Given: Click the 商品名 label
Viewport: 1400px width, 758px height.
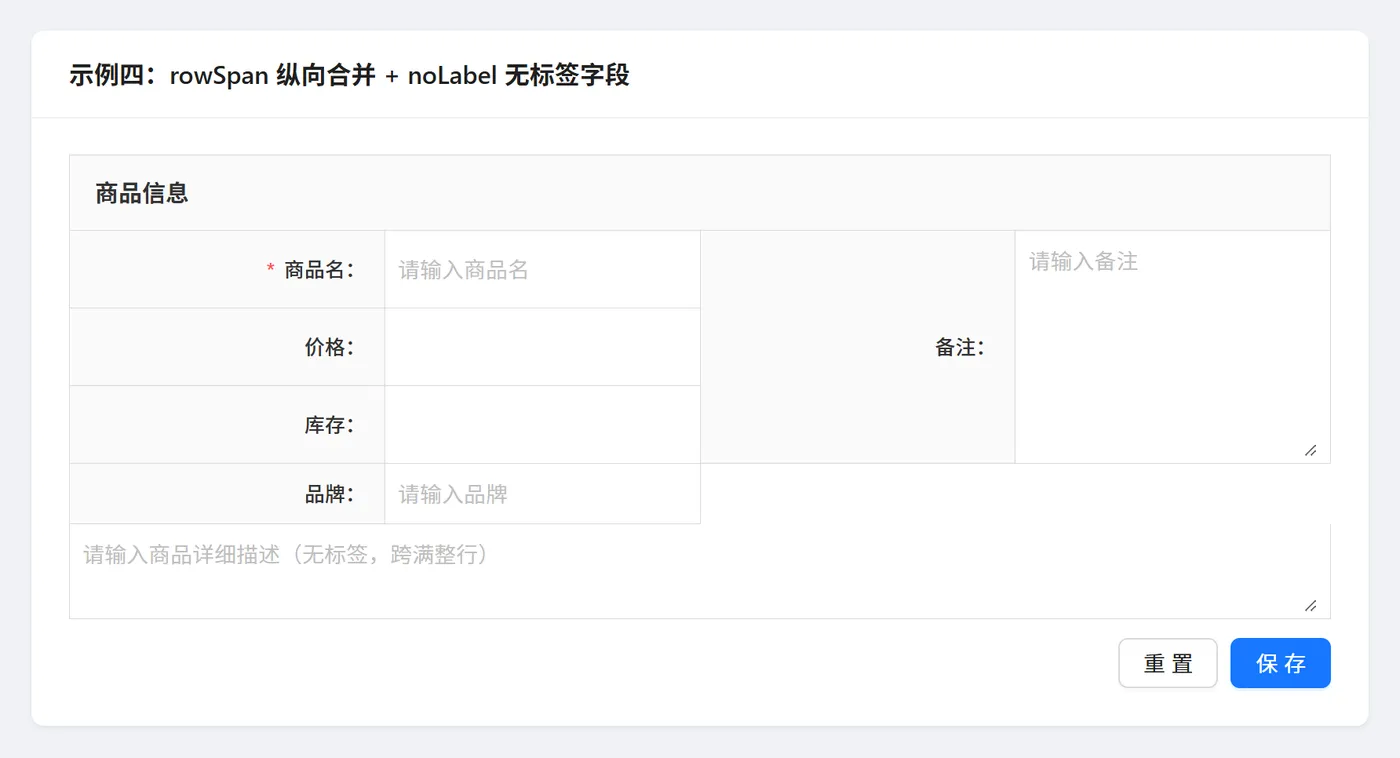Looking at the screenshot, I should 316,270.
